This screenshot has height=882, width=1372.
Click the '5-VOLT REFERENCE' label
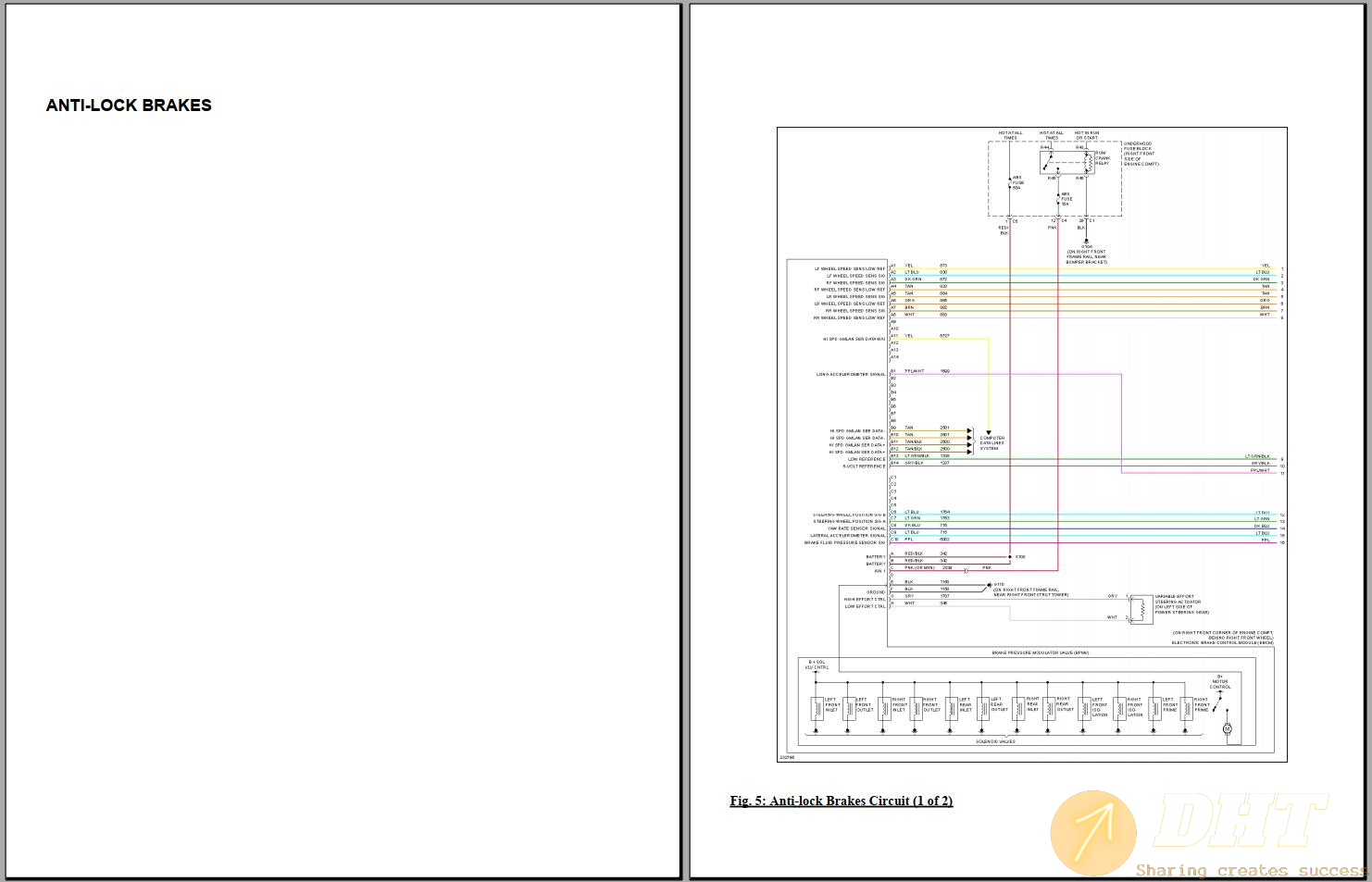point(864,466)
